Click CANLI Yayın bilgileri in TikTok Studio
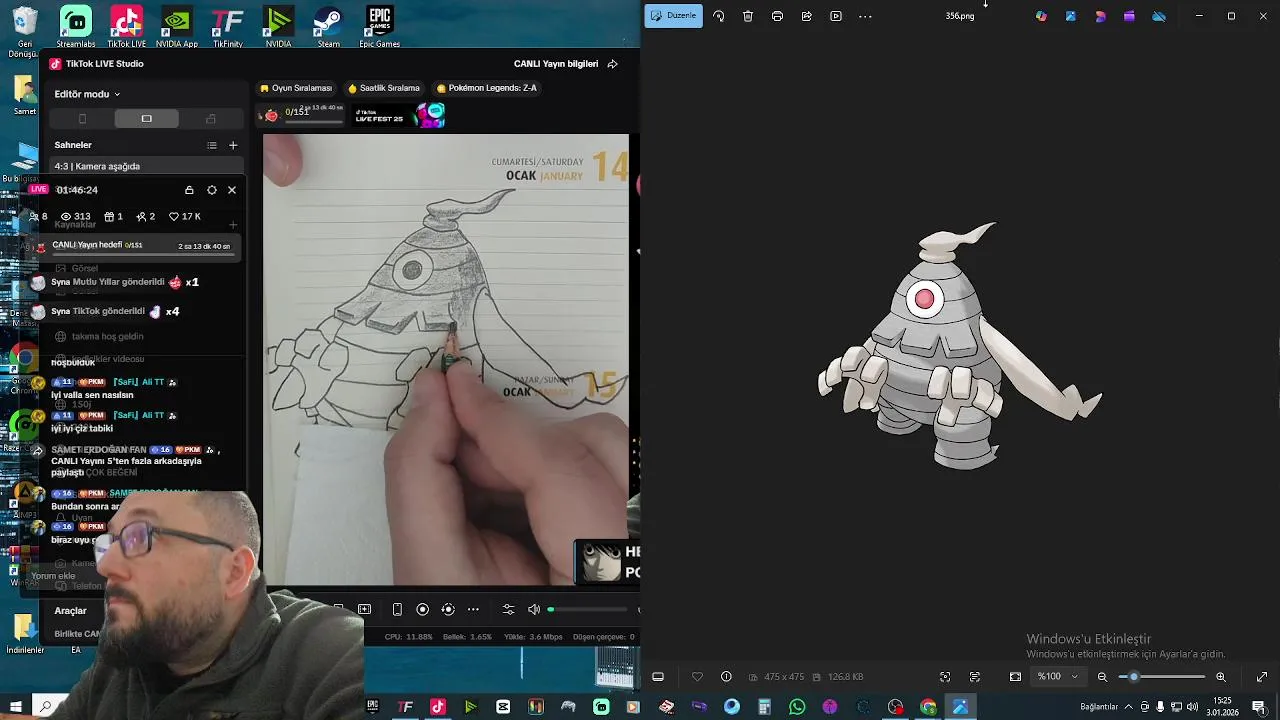Image resolution: width=1280 pixels, height=720 pixels. [x=556, y=64]
